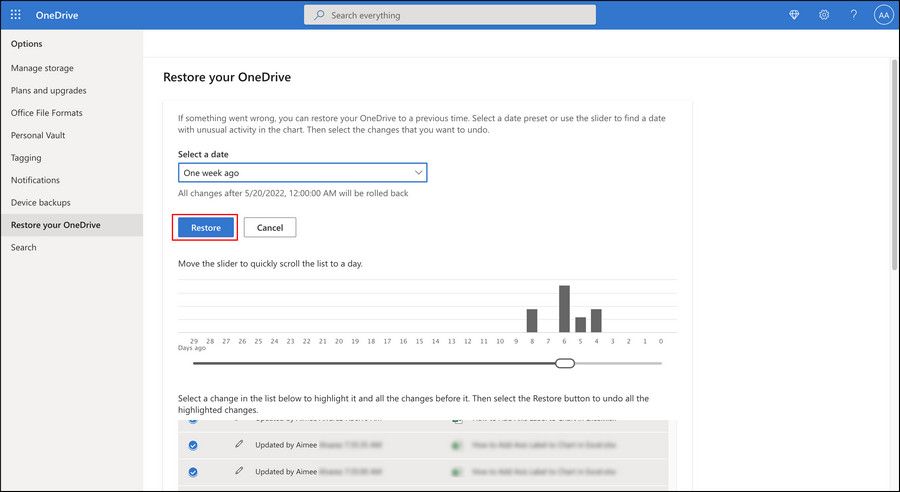Click the Search everything field
Image resolution: width=900 pixels, height=492 pixels.
450,16
